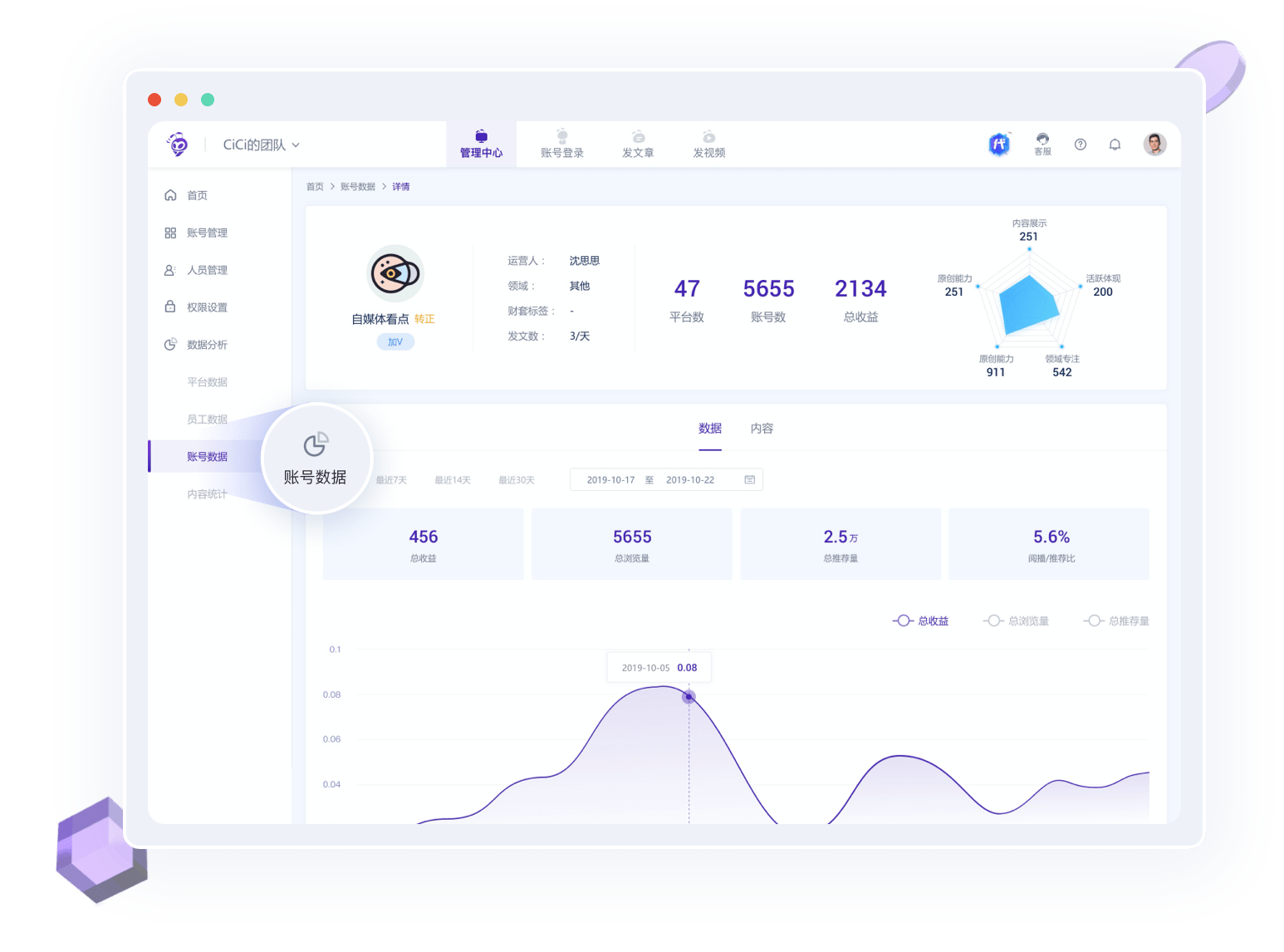
Task: Switch to the 数据 tab
Action: tap(710, 429)
